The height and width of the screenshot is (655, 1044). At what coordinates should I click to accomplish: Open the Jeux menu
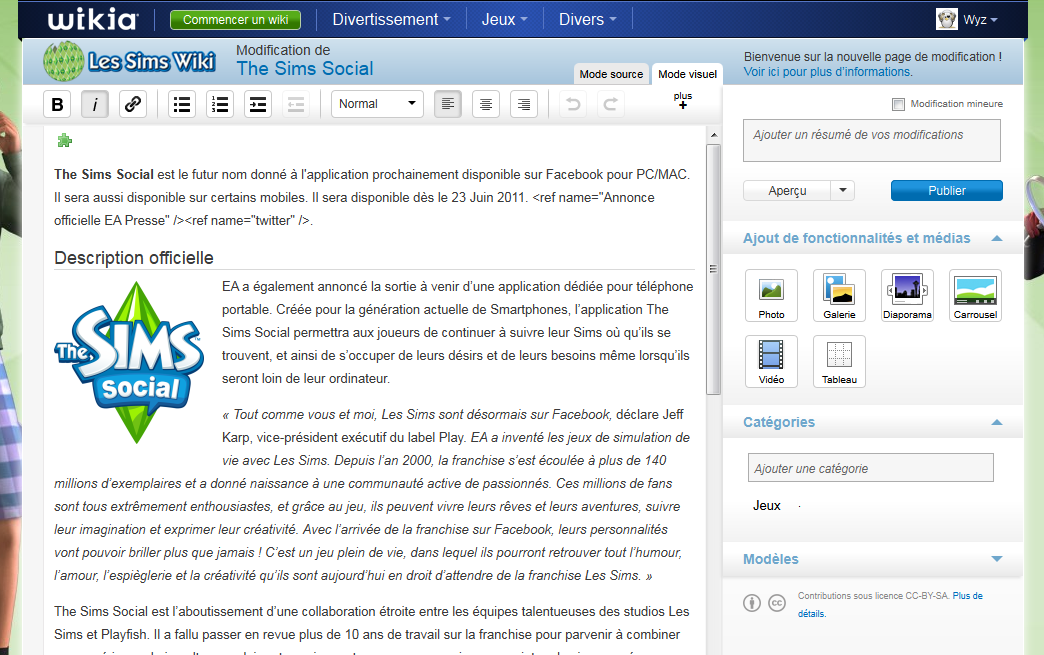[504, 19]
